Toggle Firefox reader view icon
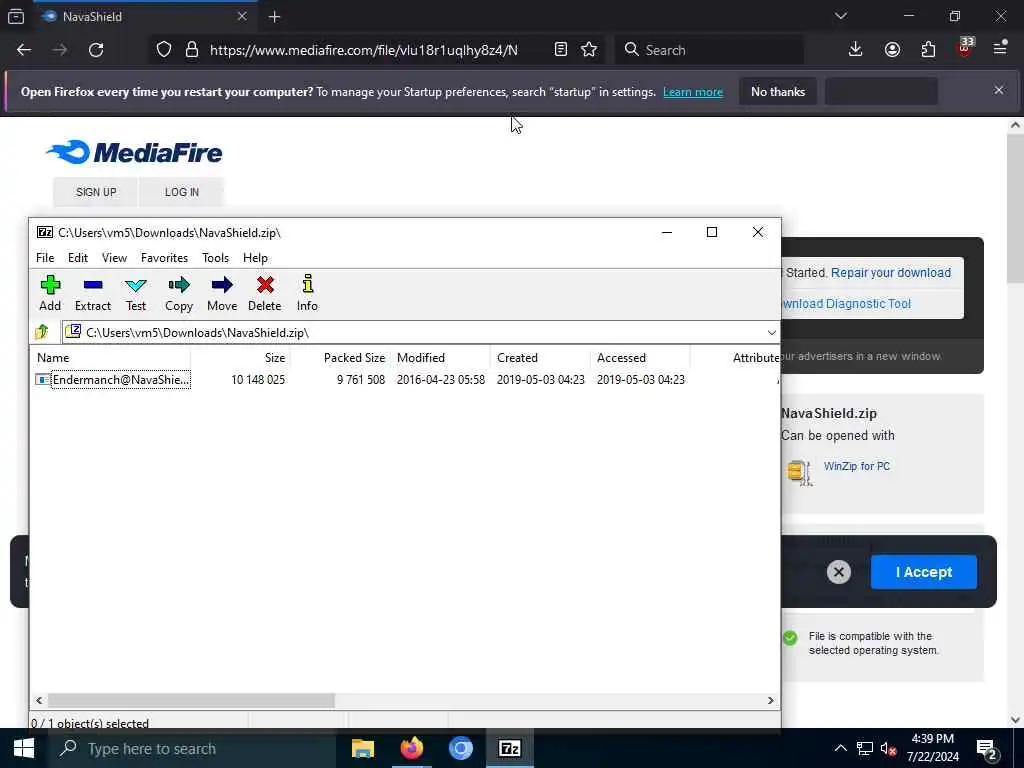Viewport: 1024px width, 768px height. click(560, 50)
